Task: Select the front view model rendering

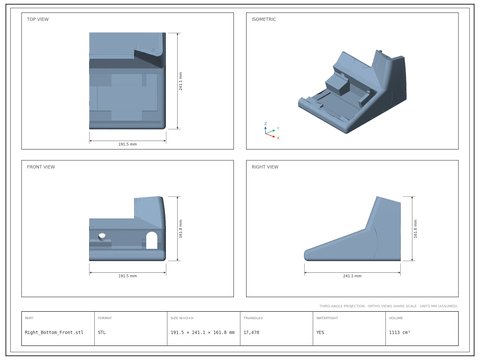Action: point(127,229)
